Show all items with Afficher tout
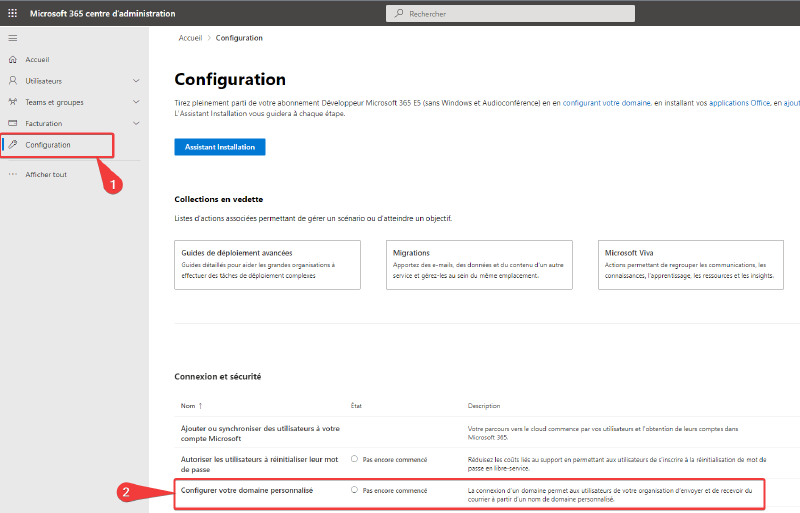 point(46,175)
